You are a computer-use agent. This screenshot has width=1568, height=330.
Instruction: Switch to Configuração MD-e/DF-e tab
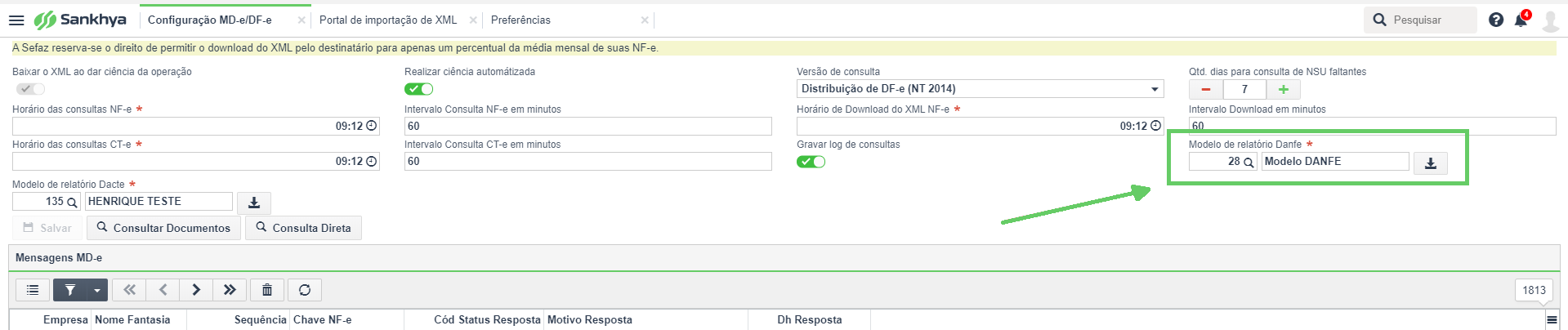point(210,20)
